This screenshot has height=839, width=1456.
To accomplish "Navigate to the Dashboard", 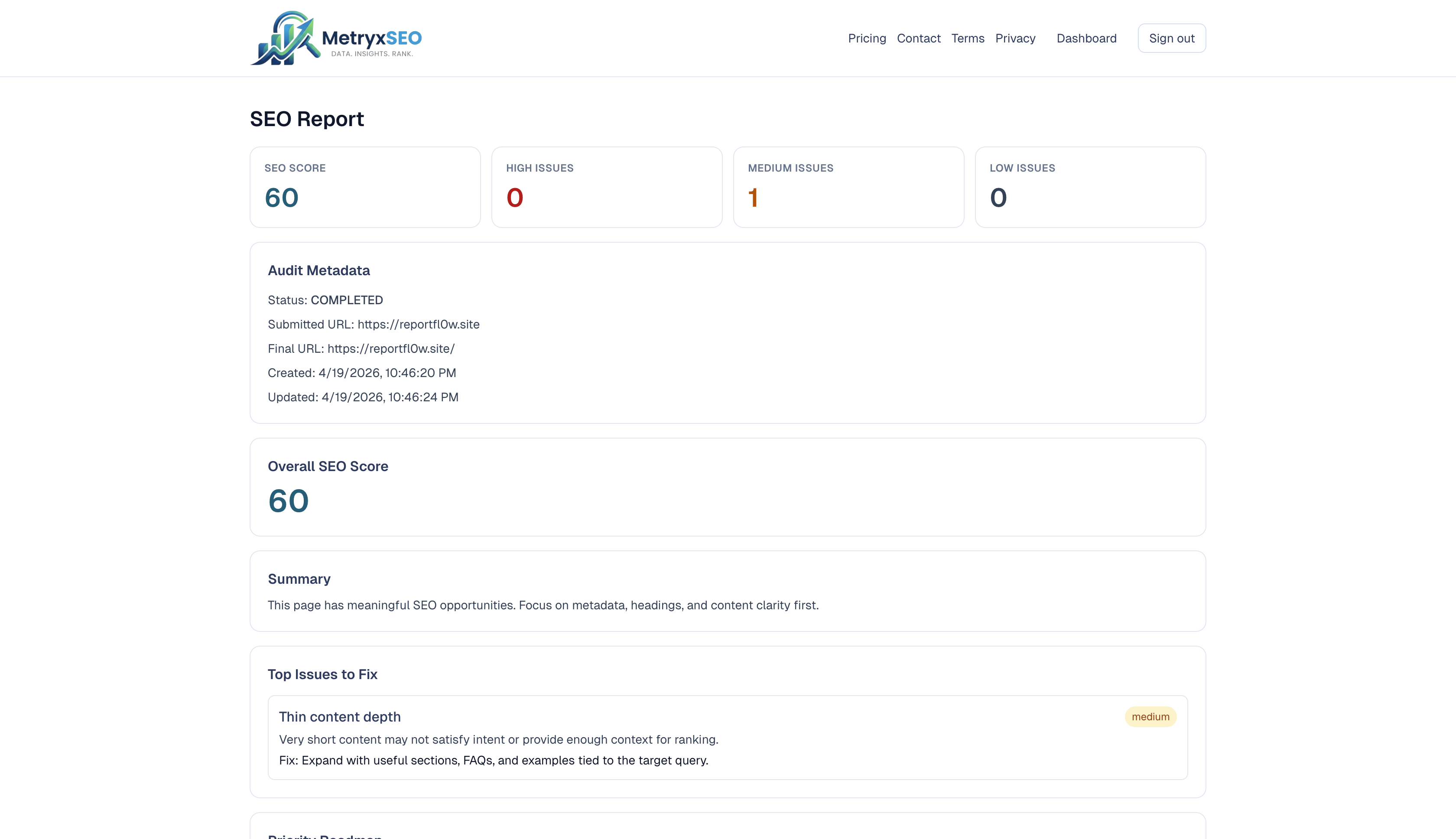I will tap(1086, 38).
